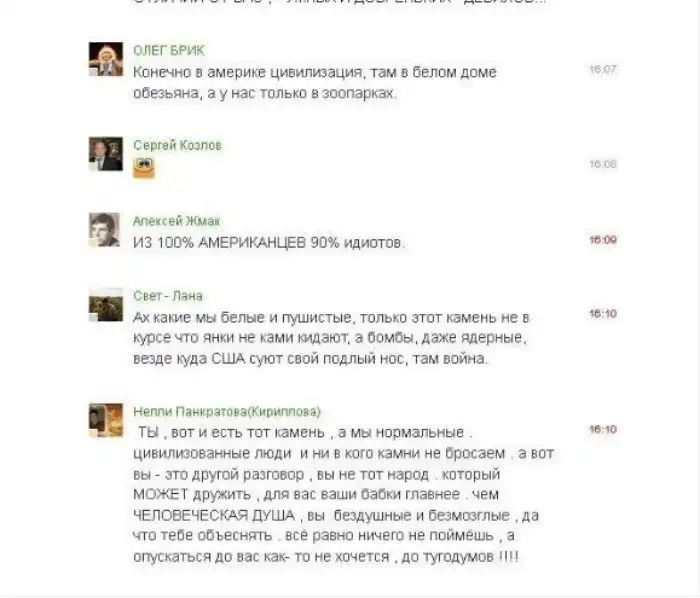Open Сергей Козлов's avatar picture
Image resolution: width=700 pixels, height=598 pixels.
tap(106, 154)
